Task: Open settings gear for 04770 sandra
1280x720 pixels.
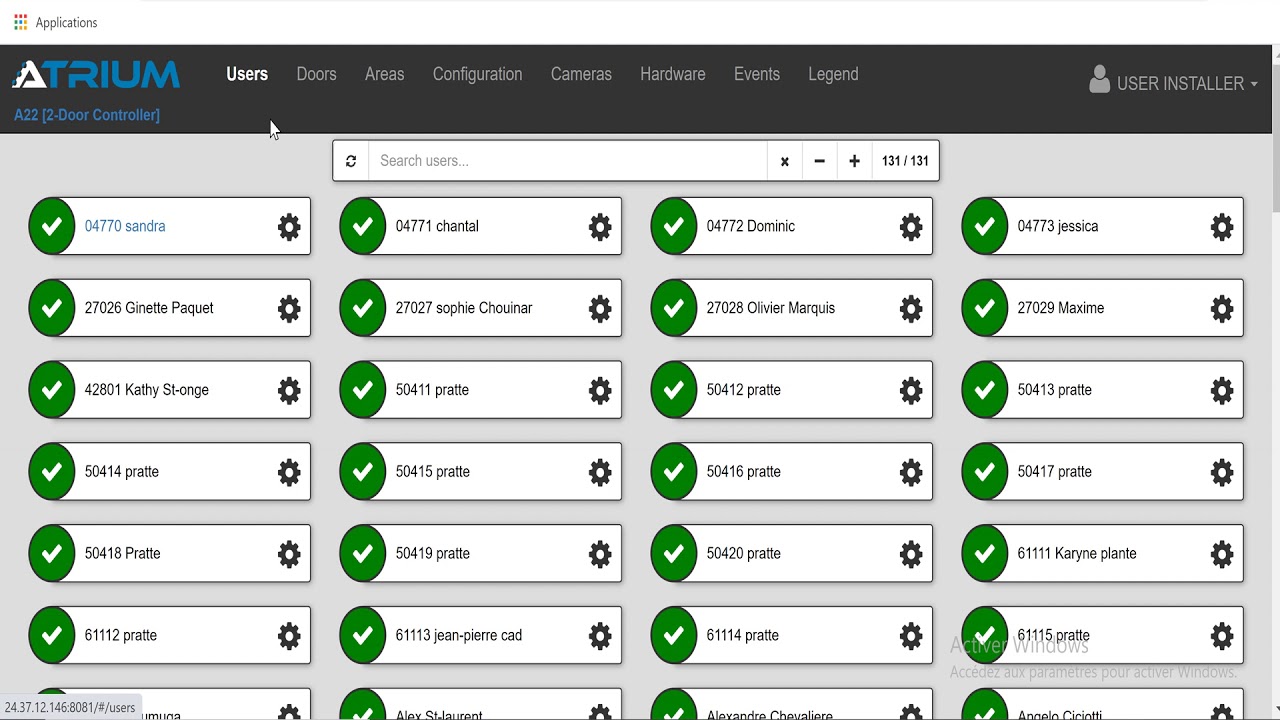Action: click(289, 227)
